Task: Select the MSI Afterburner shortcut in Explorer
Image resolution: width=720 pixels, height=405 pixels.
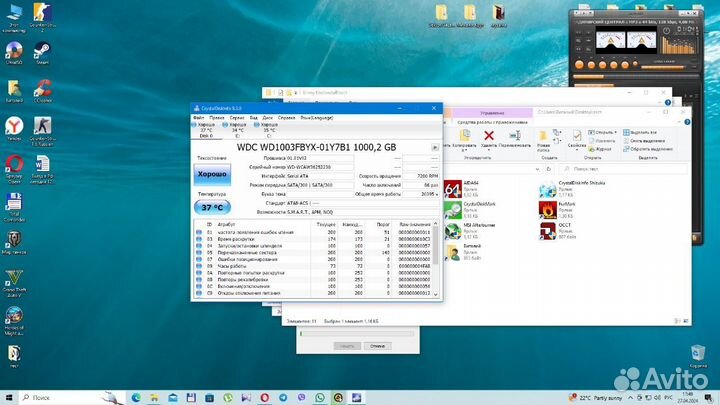Action: 470,231
